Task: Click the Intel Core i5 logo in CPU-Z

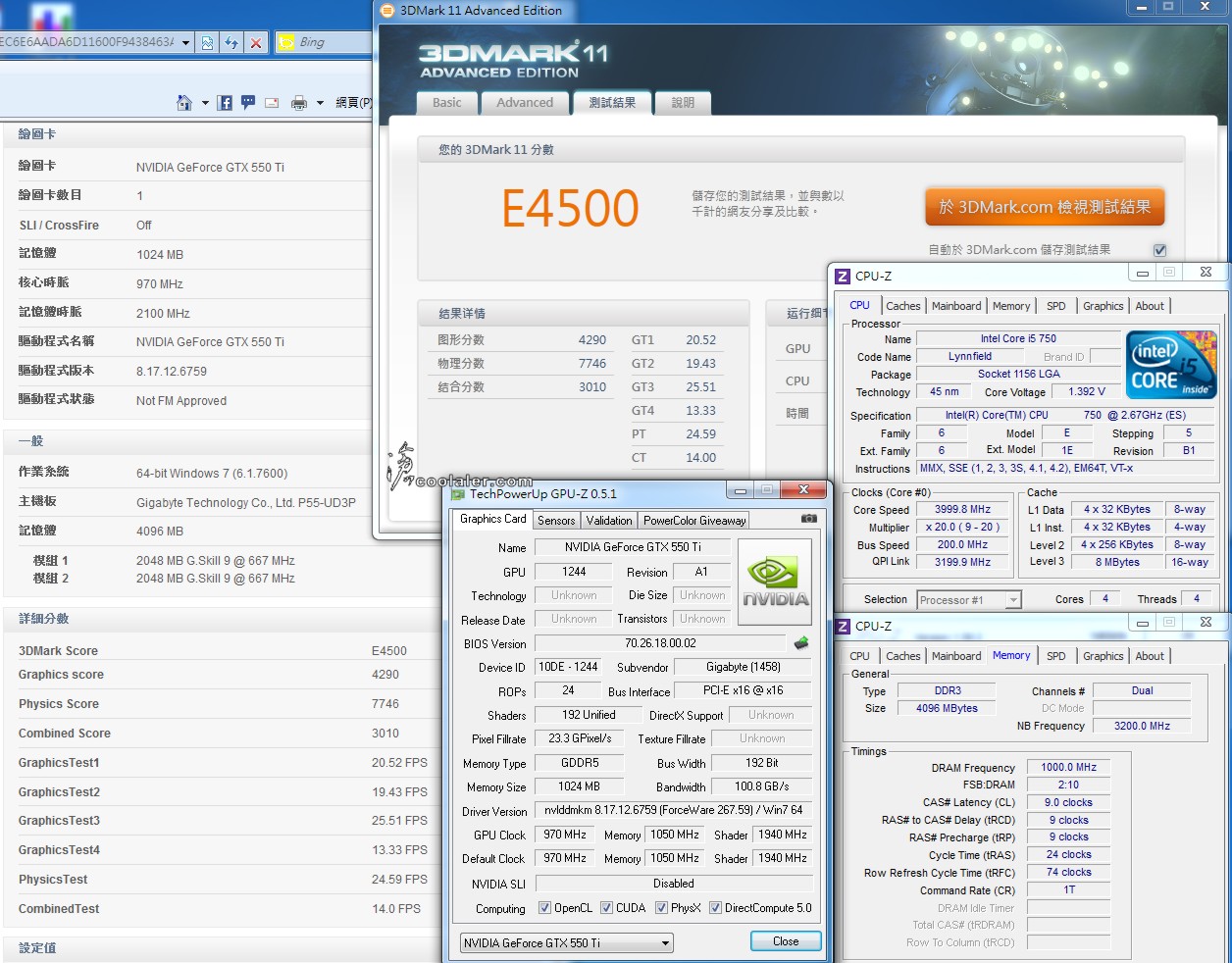Action: click(x=1172, y=364)
